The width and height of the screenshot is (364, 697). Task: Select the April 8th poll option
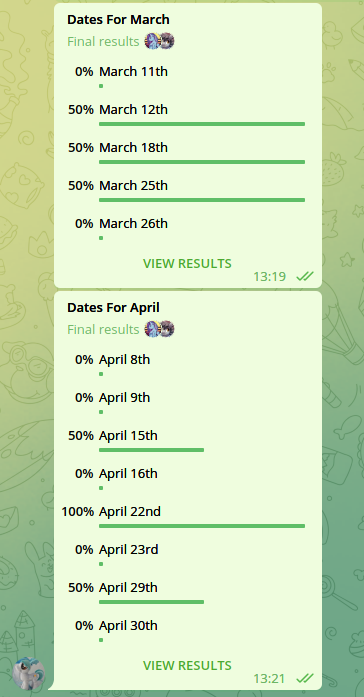point(187,365)
